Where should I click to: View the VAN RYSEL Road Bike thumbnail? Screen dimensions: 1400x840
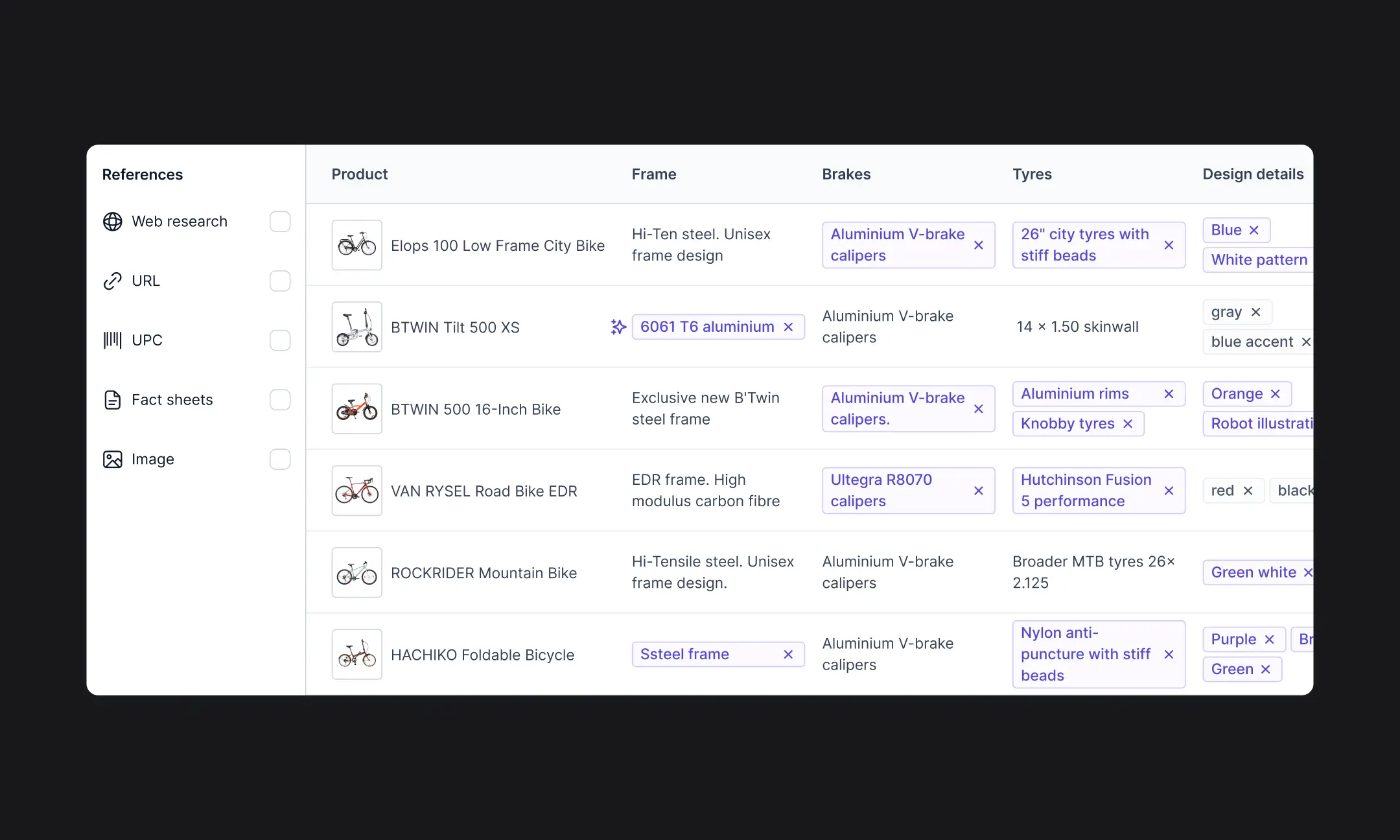357,491
